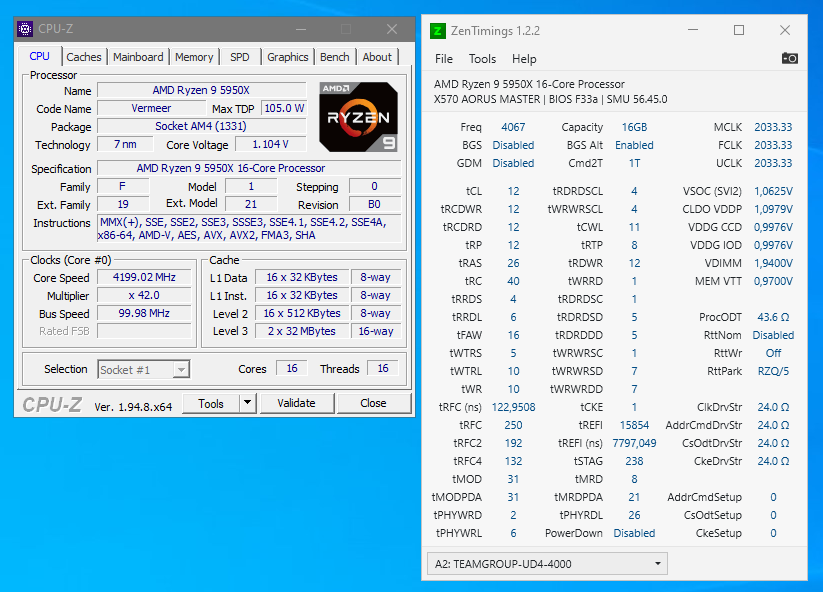Click the empty Rated FSB field
The height and width of the screenshot is (592, 823).
pos(144,331)
